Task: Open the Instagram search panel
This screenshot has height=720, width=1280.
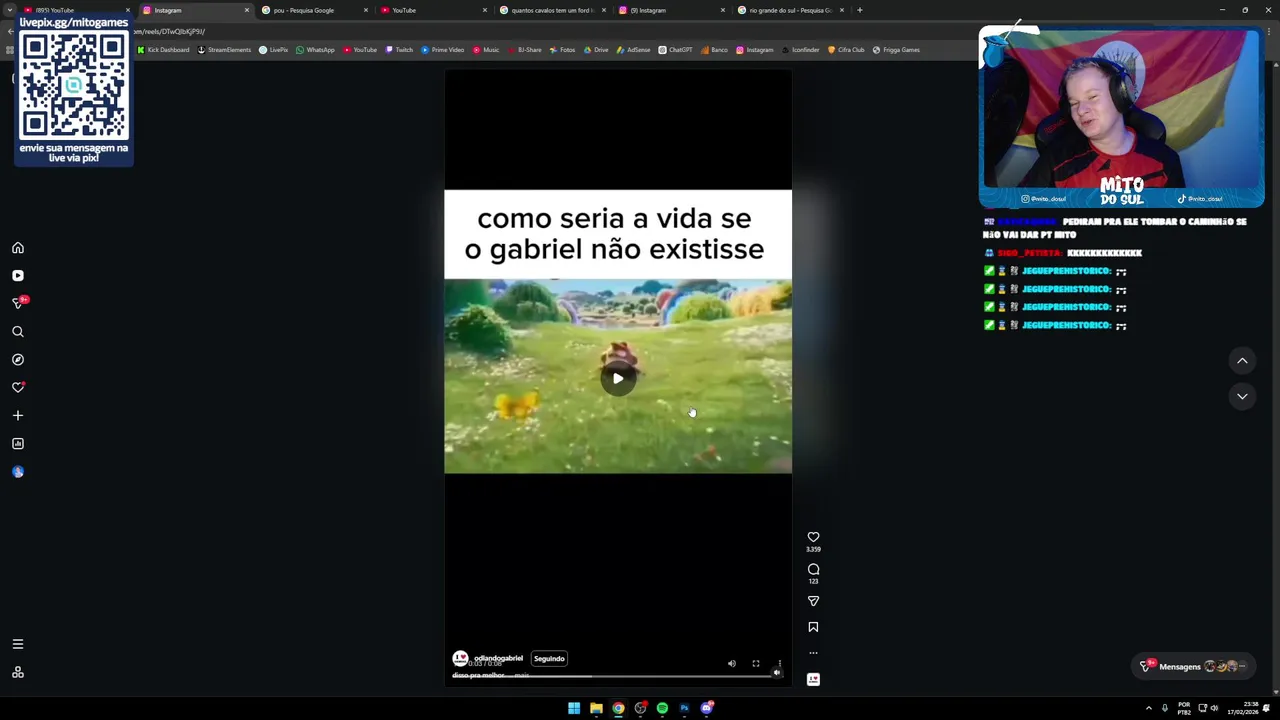Action: coord(18,332)
